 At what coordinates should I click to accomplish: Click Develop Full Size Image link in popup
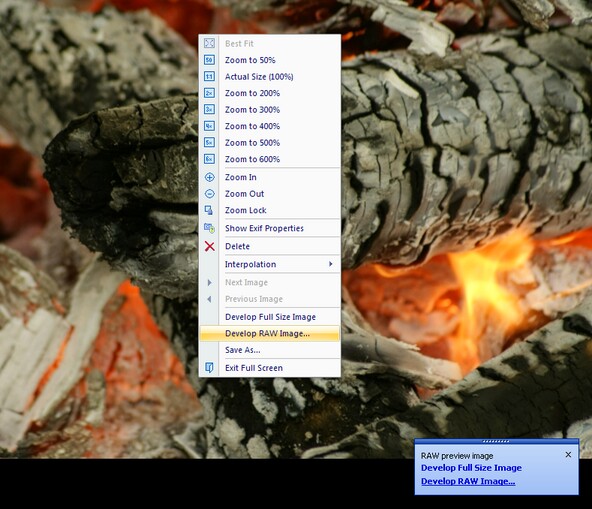pos(471,468)
